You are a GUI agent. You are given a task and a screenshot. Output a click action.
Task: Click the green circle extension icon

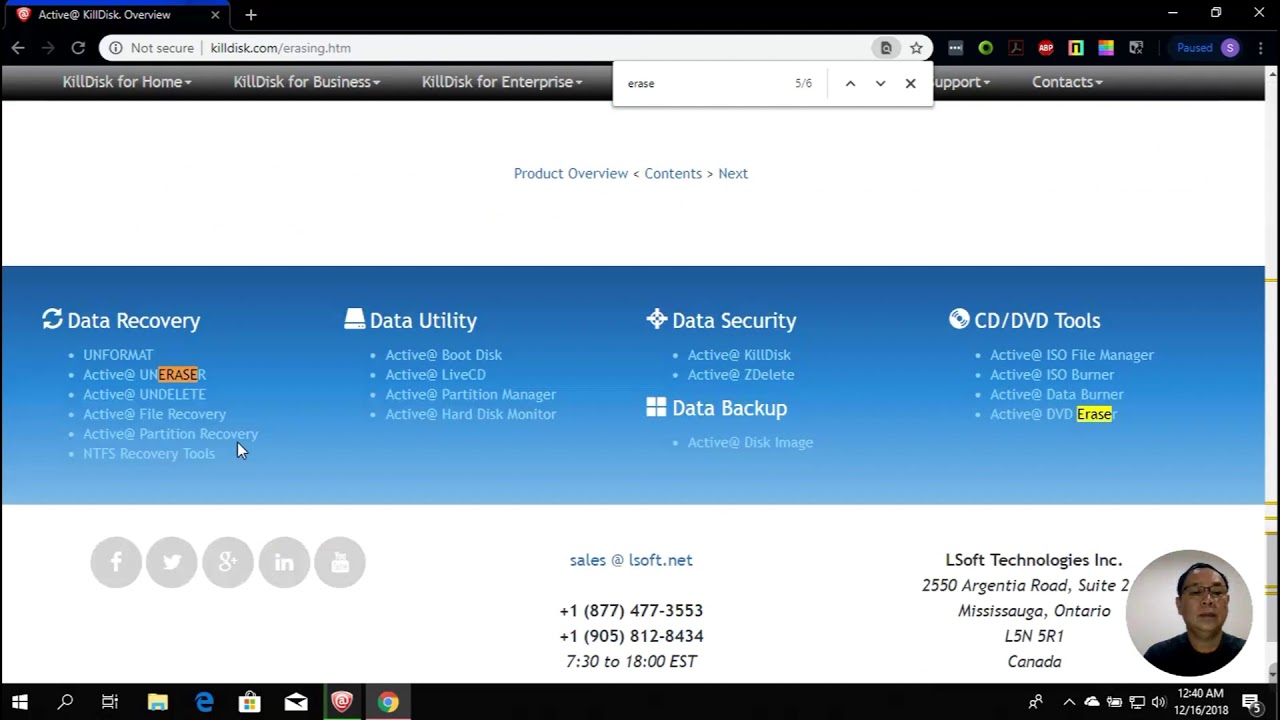pyautogui.click(x=986, y=48)
